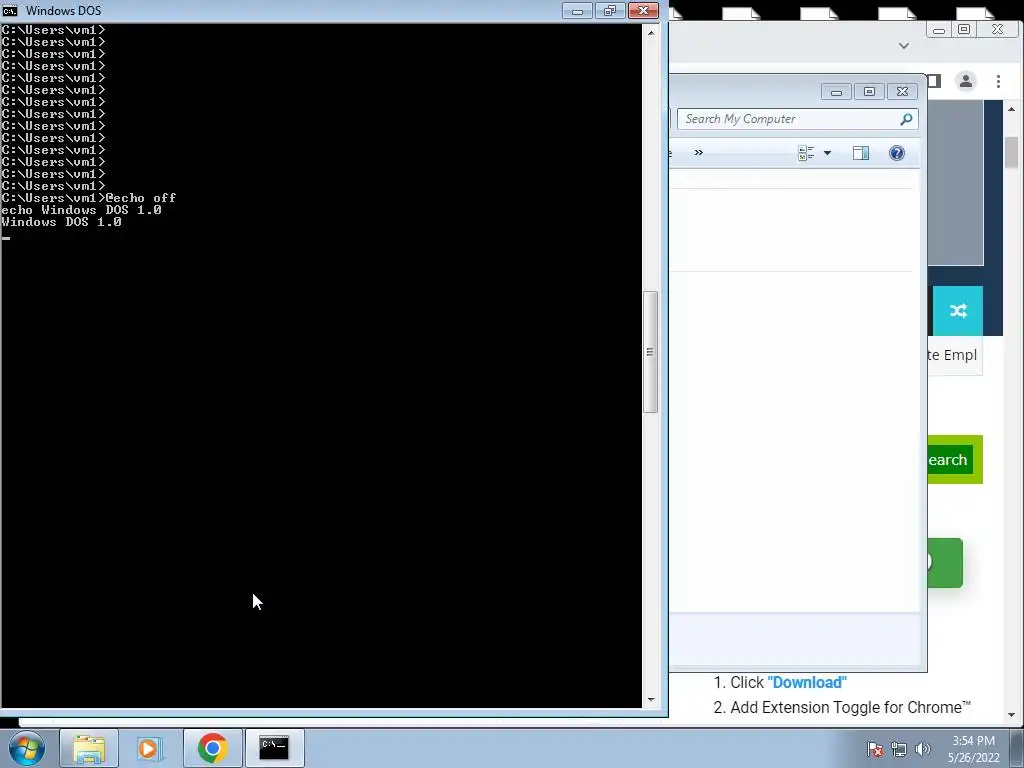The width and height of the screenshot is (1024, 768).
Task: Open Action Center flag icon in tray
Action: pyautogui.click(x=875, y=749)
